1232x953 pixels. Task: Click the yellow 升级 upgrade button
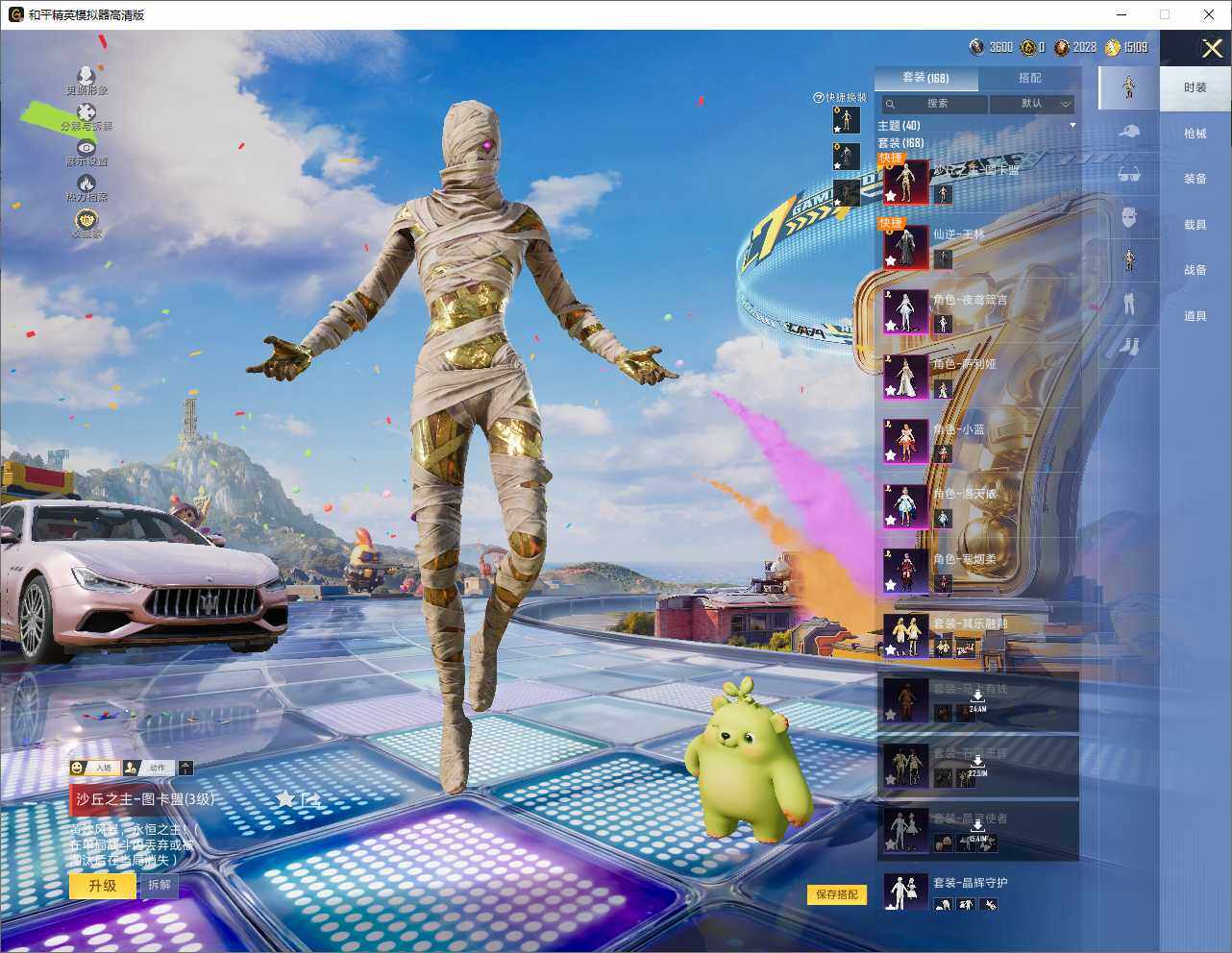point(102,886)
